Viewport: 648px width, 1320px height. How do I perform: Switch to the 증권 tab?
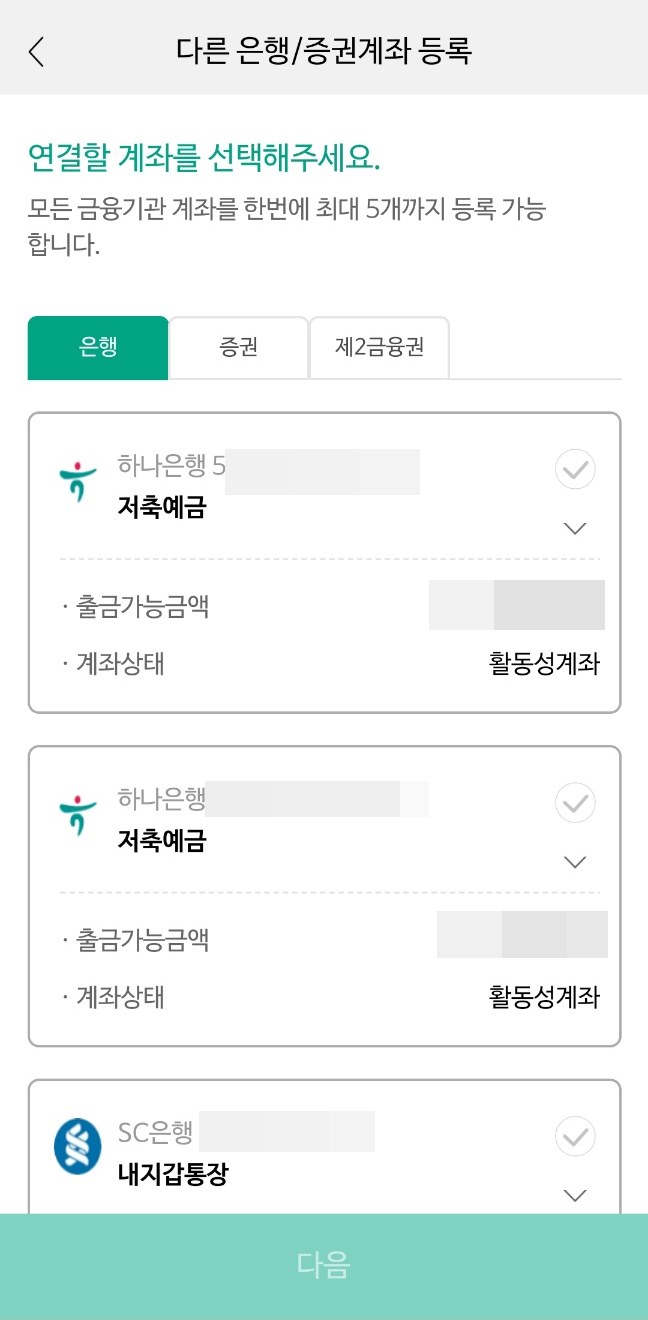239,348
